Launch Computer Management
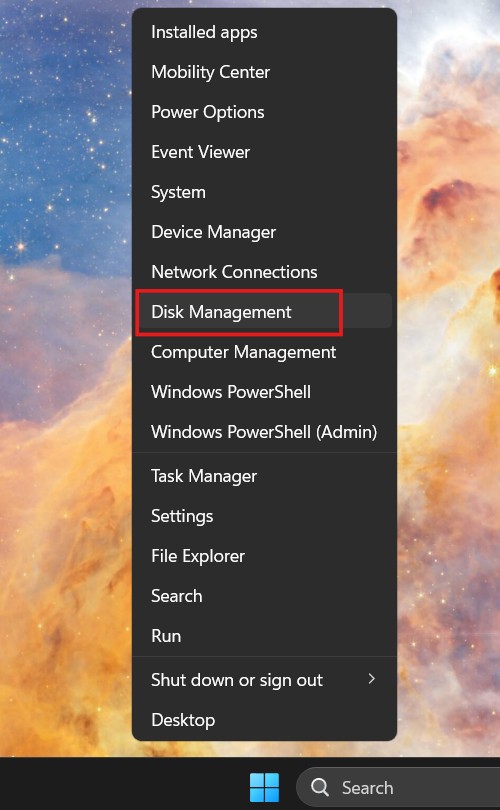500x810 pixels. coord(264,352)
